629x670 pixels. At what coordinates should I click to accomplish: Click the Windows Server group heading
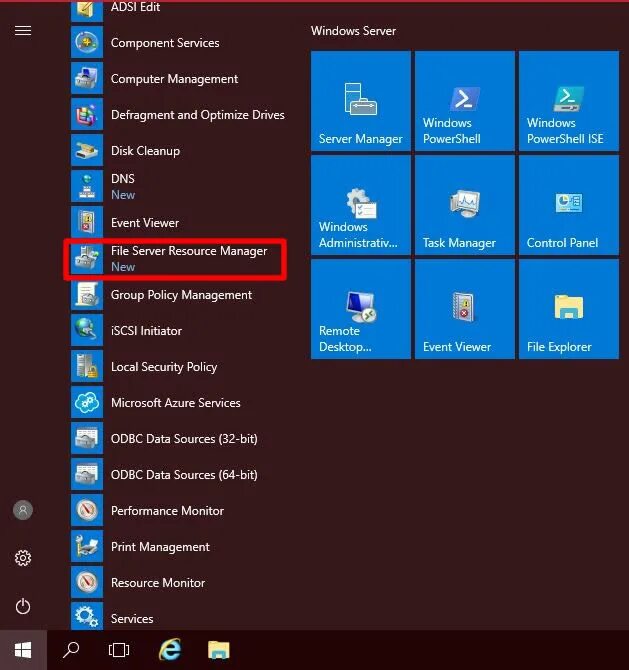pos(353,31)
